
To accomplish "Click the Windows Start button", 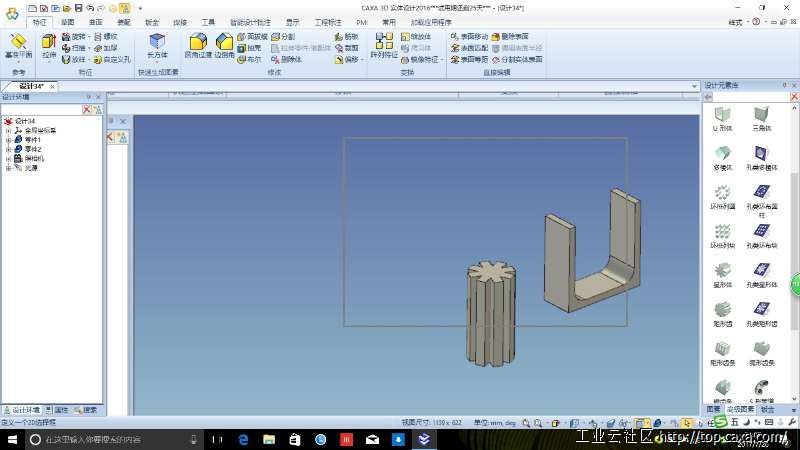I will 10,439.
